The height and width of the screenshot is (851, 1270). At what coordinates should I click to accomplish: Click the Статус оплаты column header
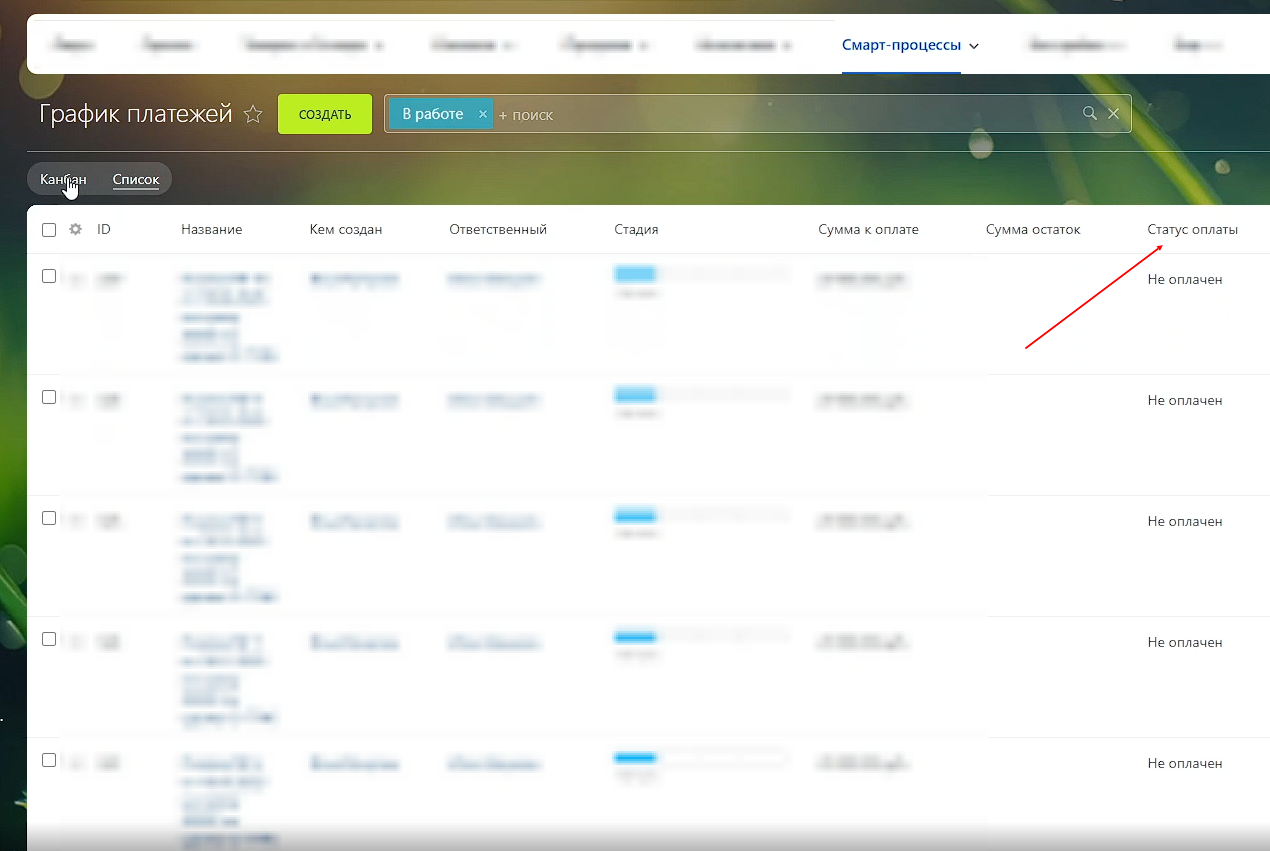pyautogui.click(x=1192, y=229)
